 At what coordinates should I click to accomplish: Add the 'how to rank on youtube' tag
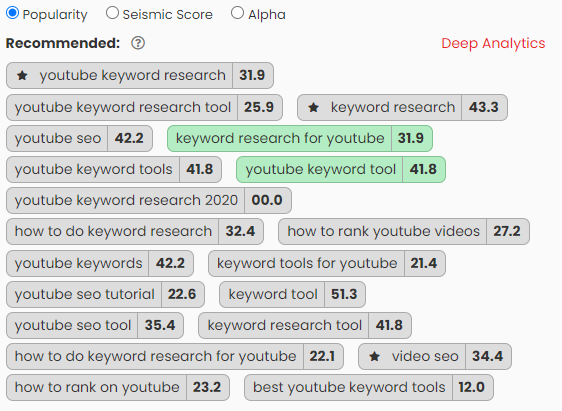click(118, 387)
